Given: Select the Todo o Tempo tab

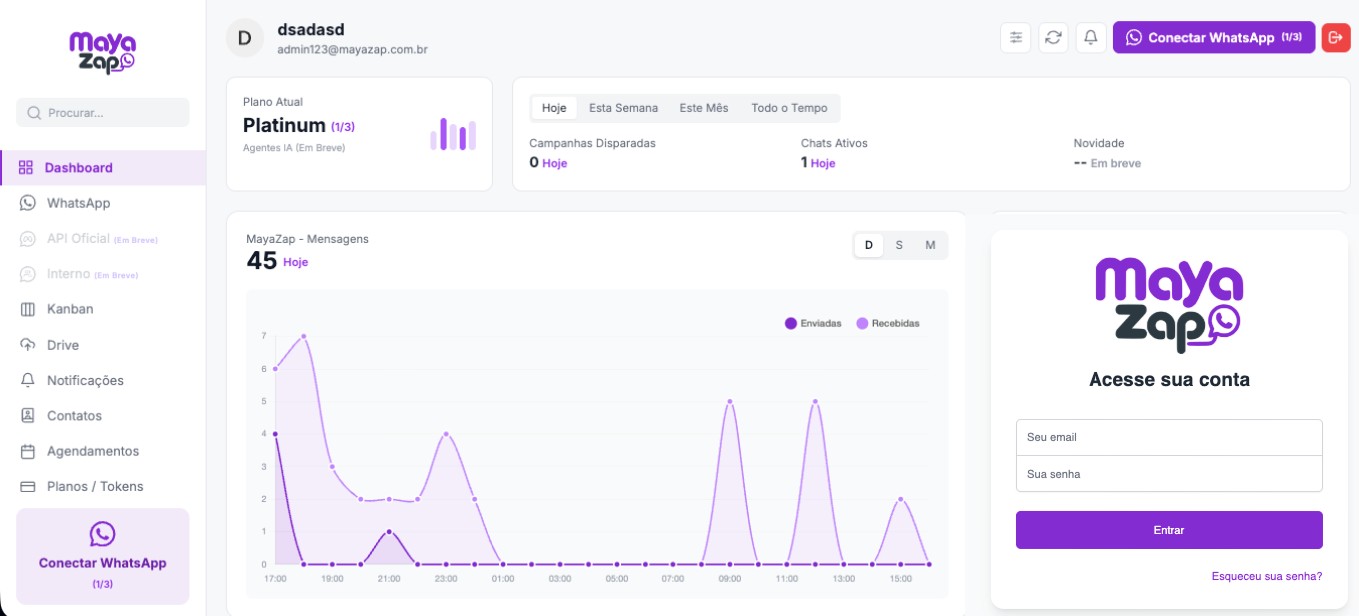Looking at the screenshot, I should tap(789, 108).
